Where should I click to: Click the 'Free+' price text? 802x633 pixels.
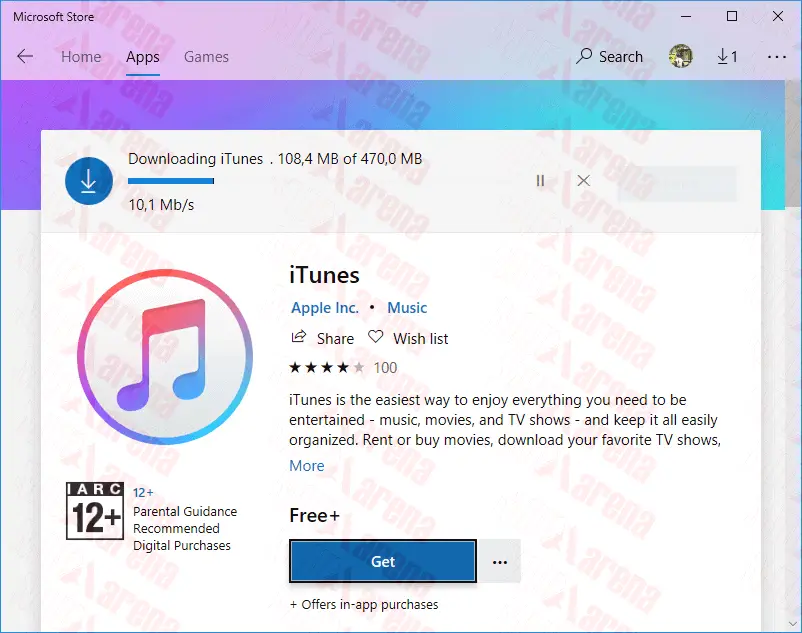tap(314, 515)
